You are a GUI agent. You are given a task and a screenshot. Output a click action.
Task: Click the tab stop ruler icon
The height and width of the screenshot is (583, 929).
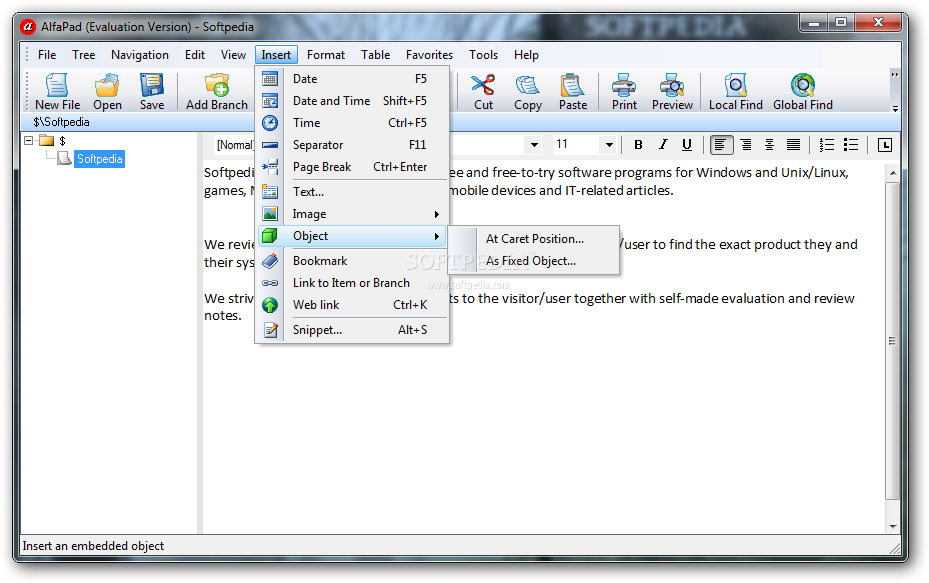tap(885, 145)
